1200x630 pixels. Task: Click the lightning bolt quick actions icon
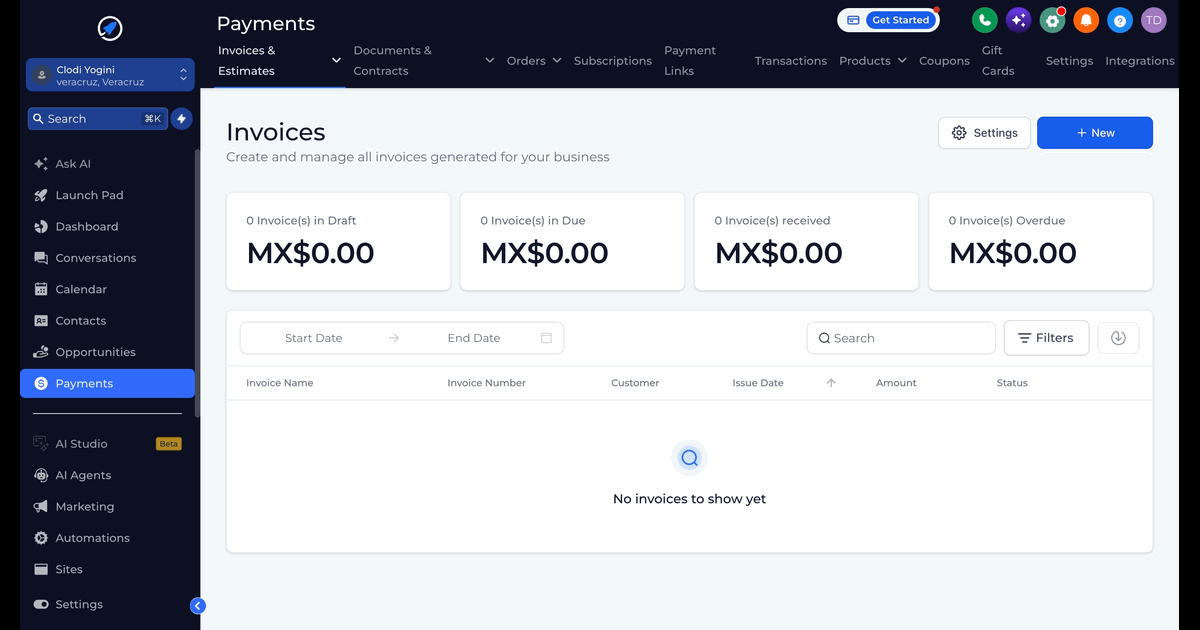pos(181,118)
